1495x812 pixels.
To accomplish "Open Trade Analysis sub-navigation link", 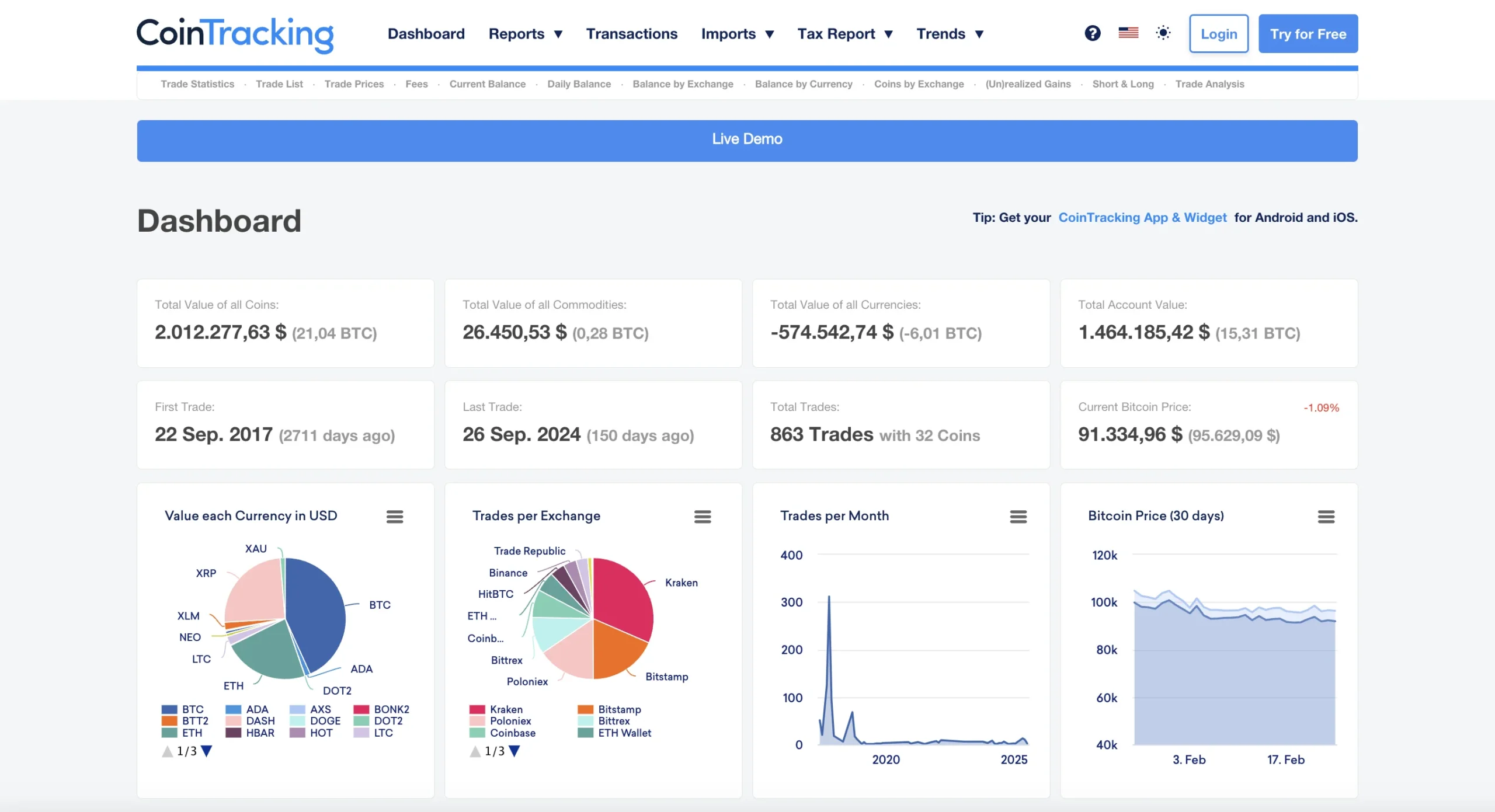I will coord(1210,84).
